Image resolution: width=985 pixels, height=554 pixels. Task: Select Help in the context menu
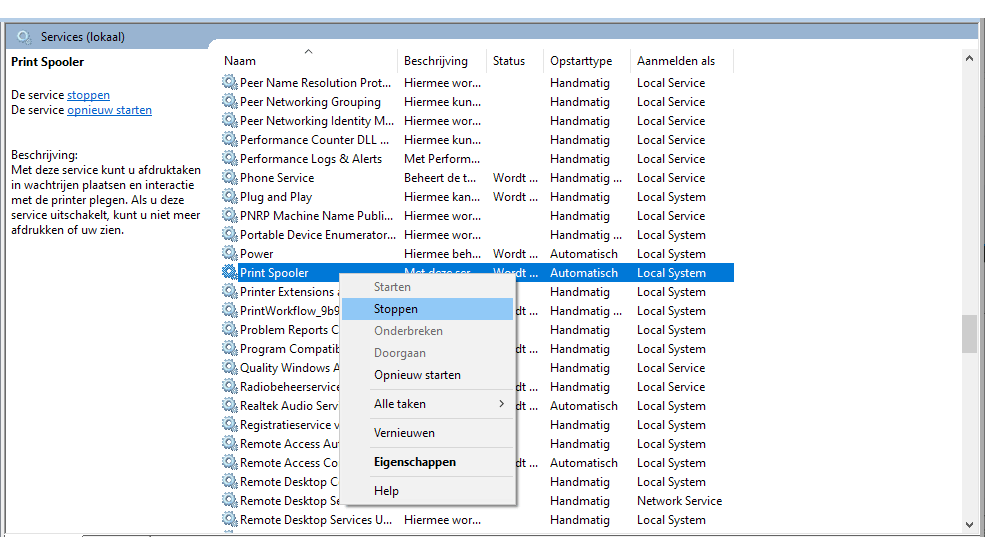click(427, 491)
